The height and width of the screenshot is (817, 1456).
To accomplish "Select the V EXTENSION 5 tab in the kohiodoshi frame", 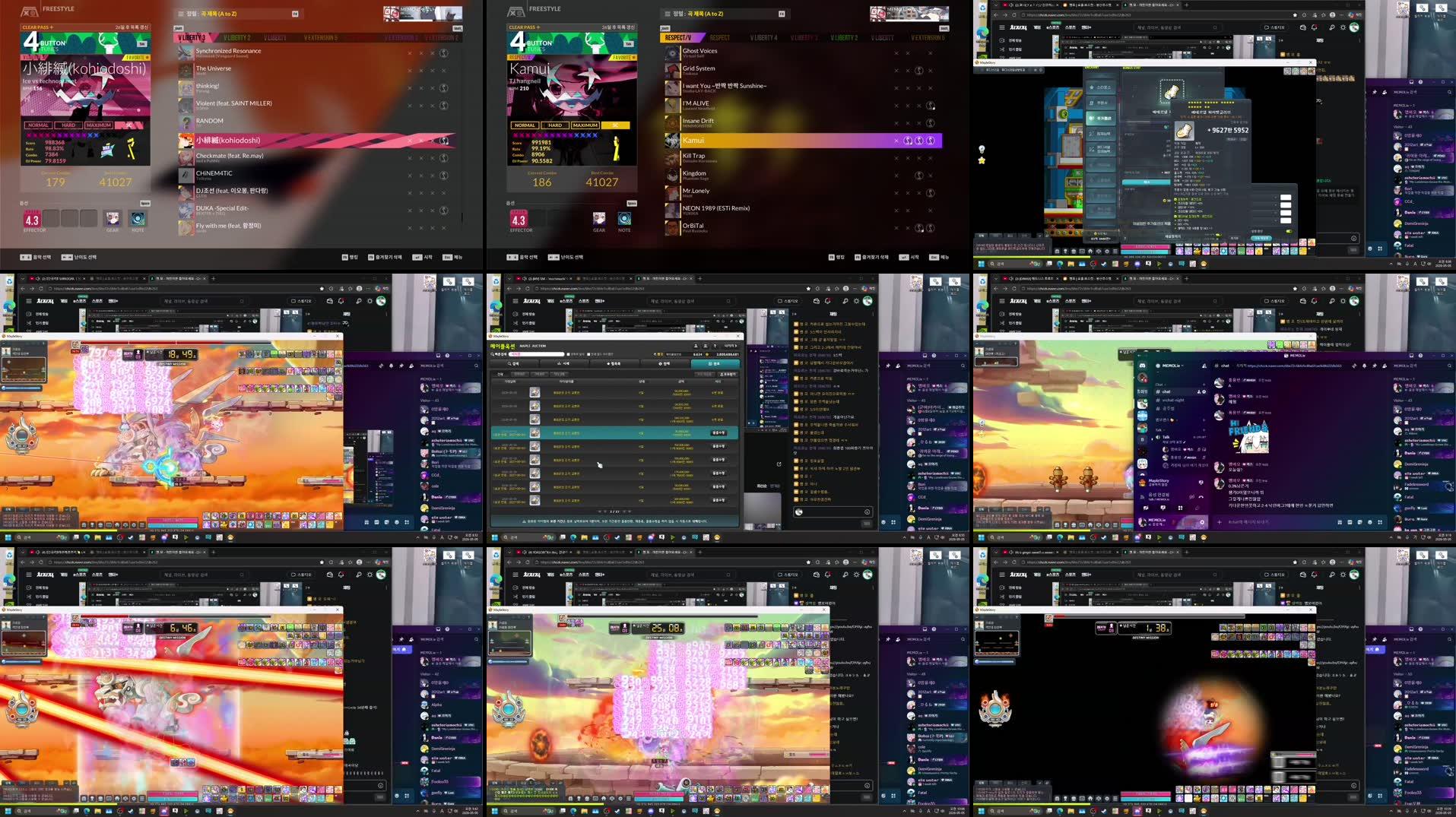I will (x=320, y=37).
